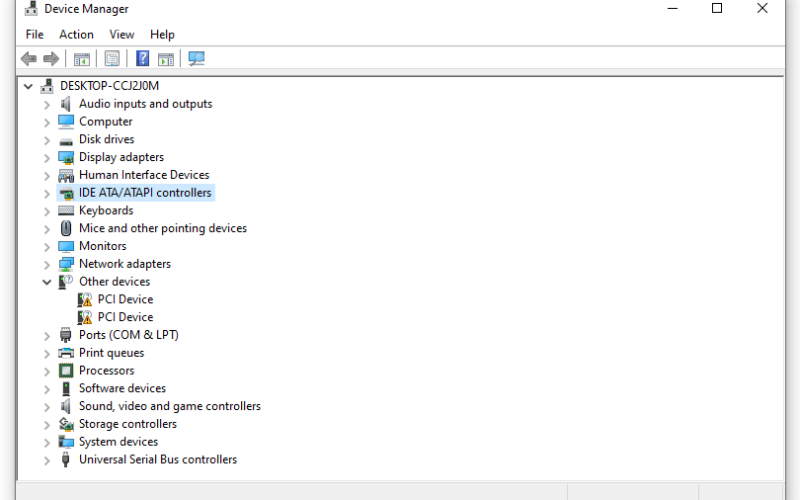Select the Processors label
Viewport: 800px width, 500px height.
click(107, 371)
